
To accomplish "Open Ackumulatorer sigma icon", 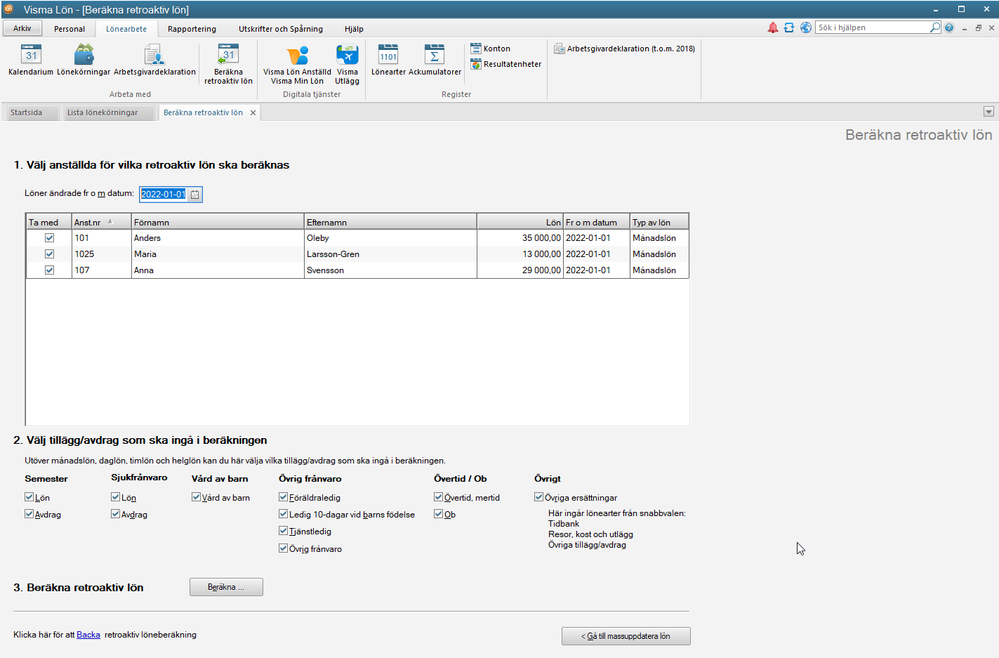I will (x=435, y=60).
